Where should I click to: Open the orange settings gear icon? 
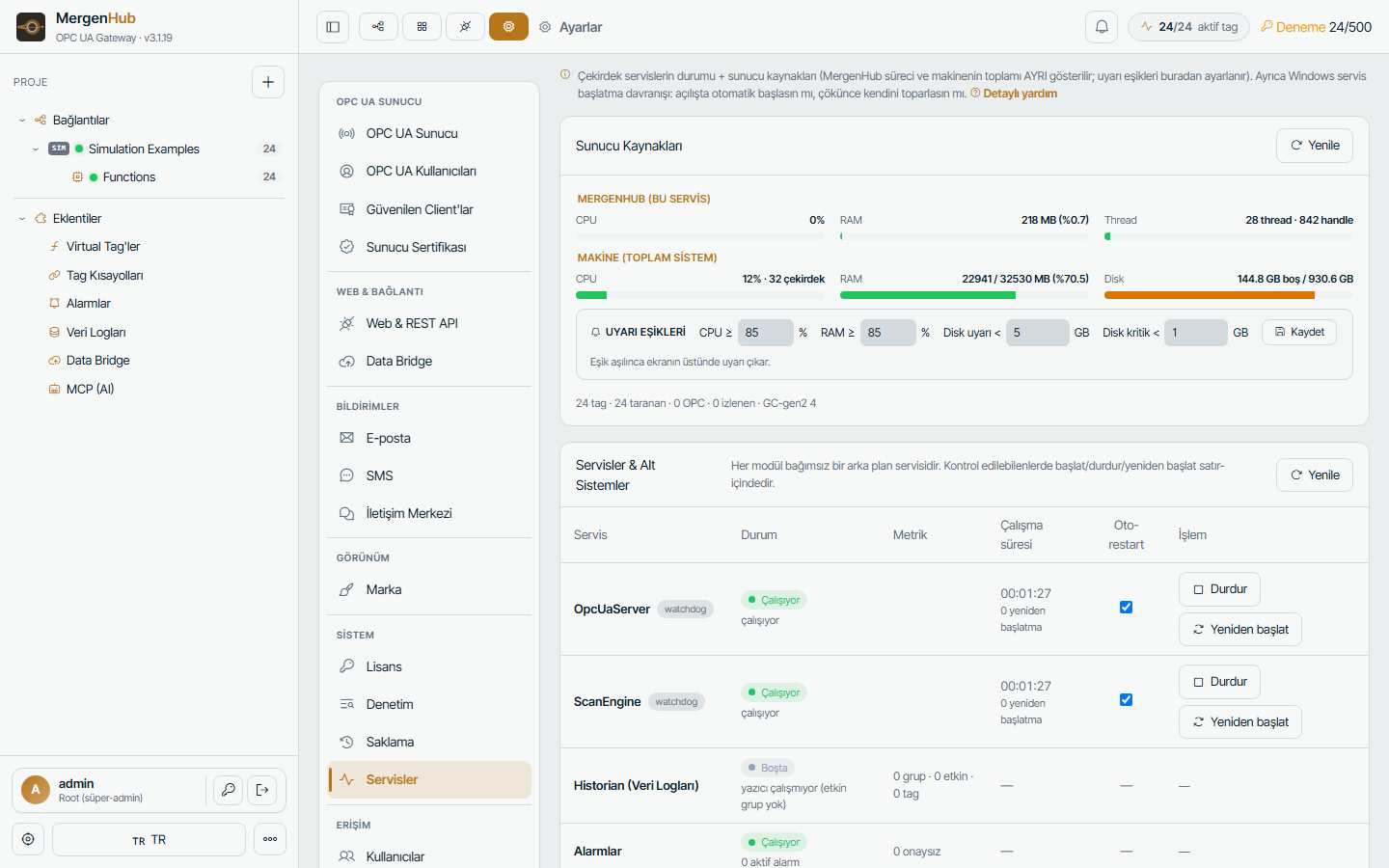pos(508,27)
